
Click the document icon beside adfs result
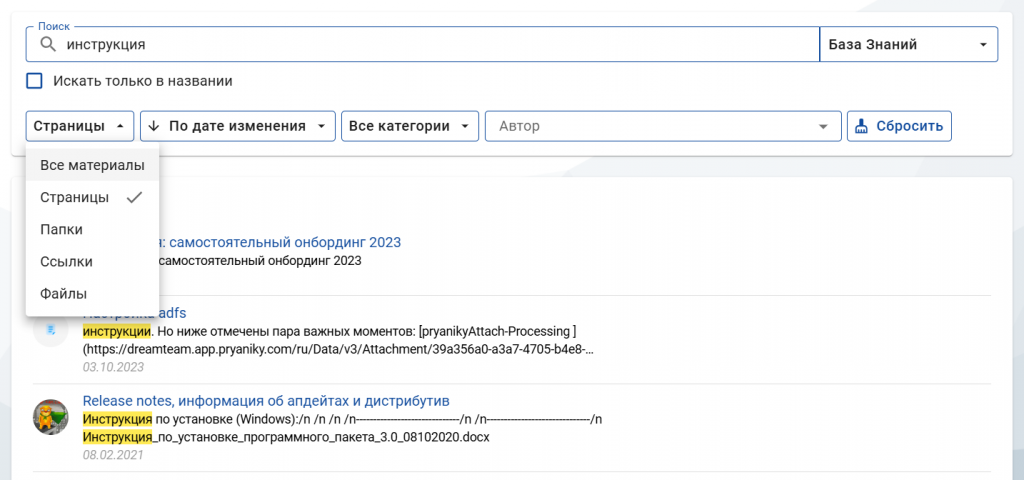click(x=50, y=331)
